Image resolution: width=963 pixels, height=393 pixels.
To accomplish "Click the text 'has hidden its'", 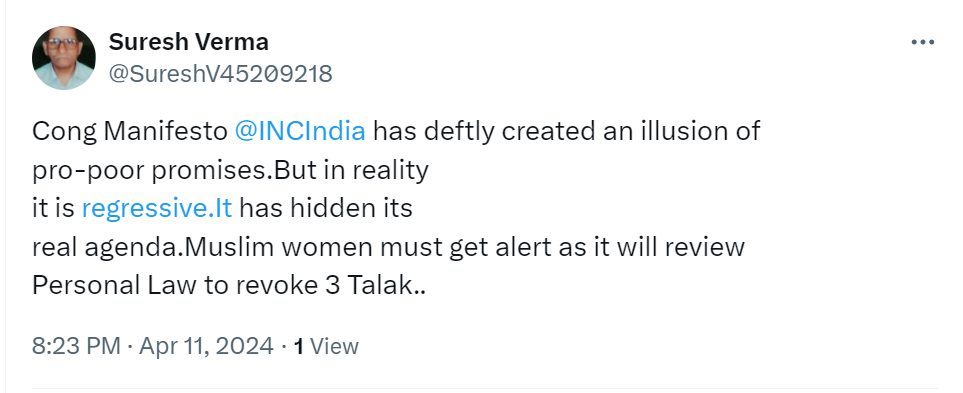I will 326,208.
